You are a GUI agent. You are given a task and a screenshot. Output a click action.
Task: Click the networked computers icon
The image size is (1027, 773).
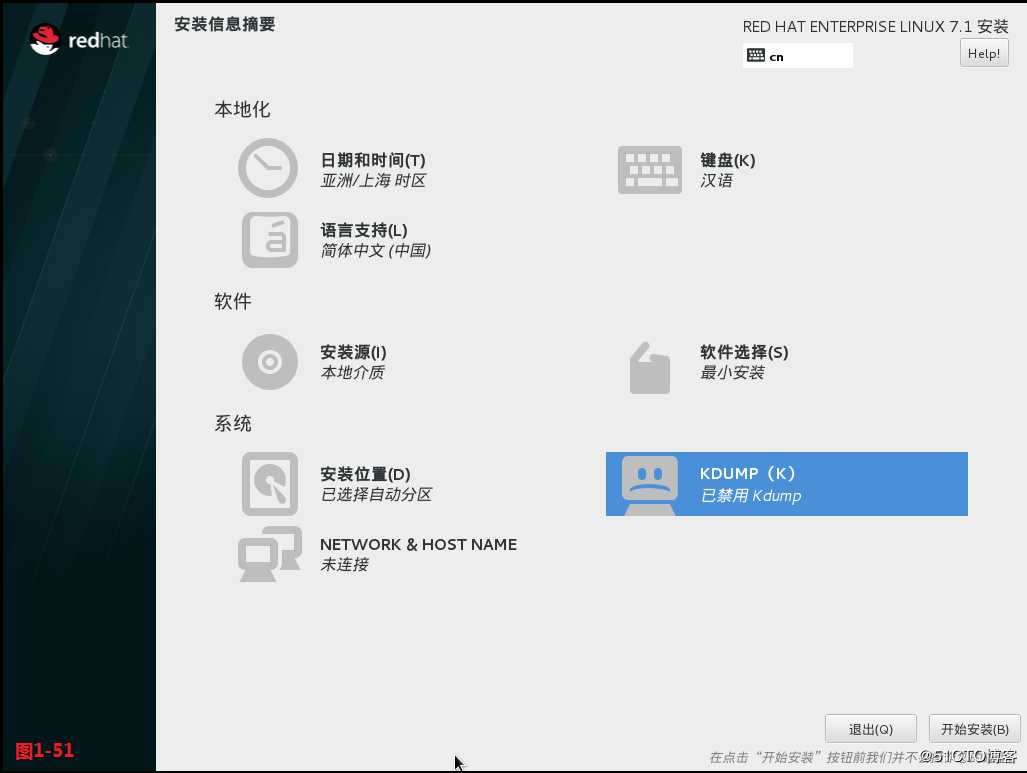pyautogui.click(x=270, y=554)
